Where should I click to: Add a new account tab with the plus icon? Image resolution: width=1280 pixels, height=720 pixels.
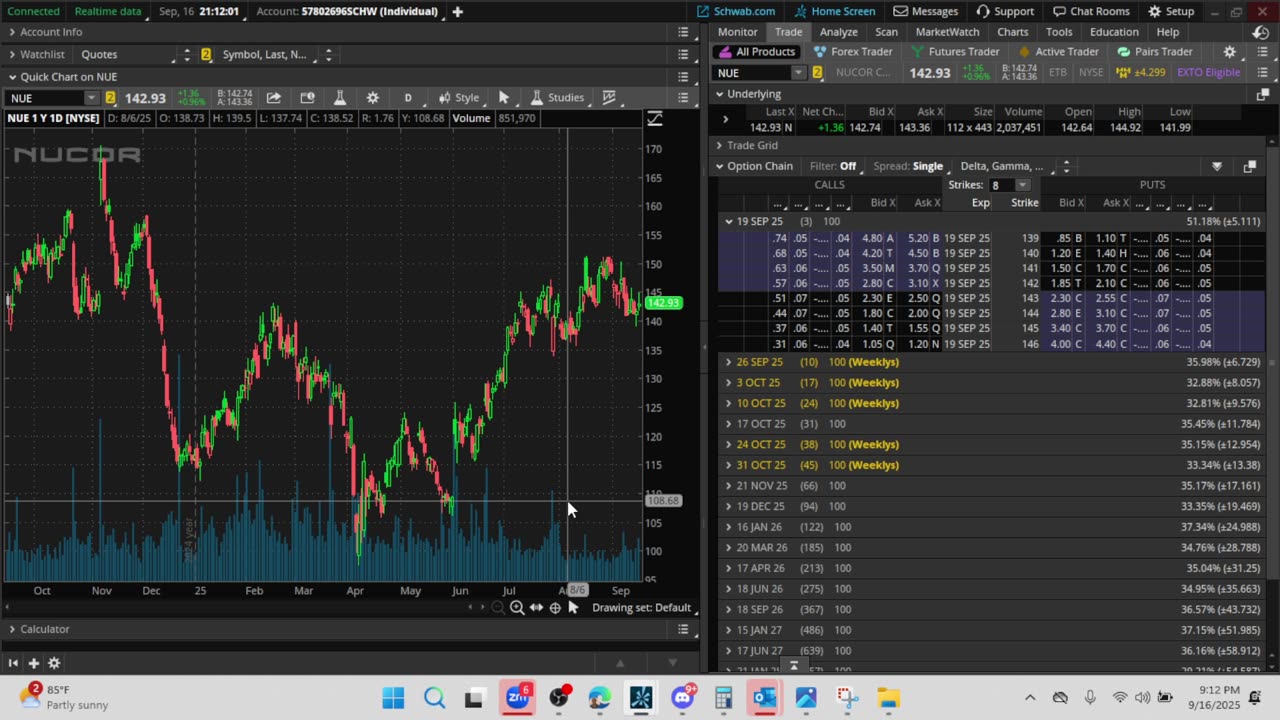point(457,11)
